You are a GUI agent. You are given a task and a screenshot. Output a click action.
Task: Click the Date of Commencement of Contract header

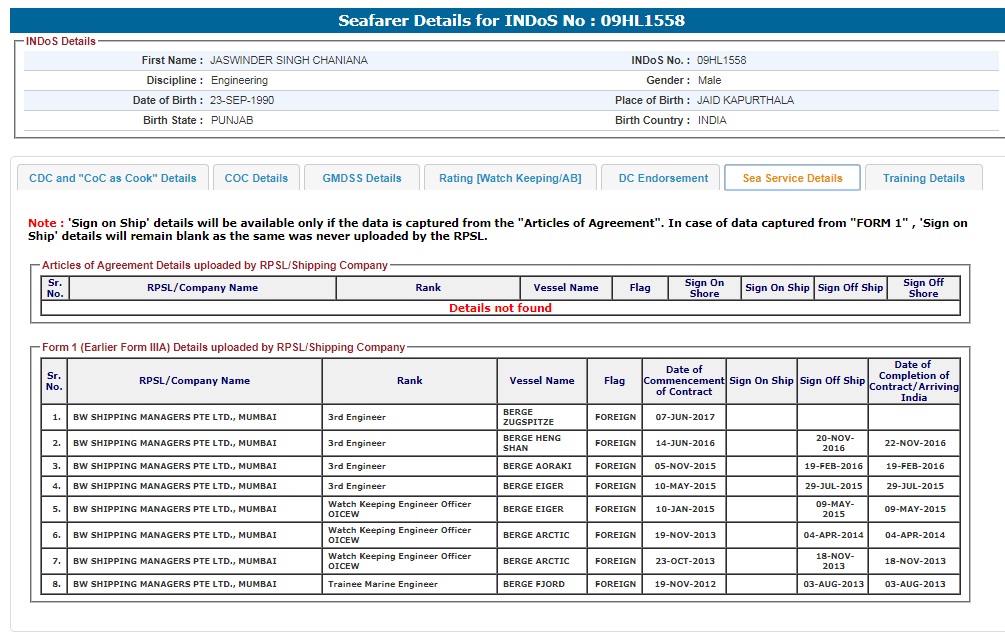tap(684, 381)
